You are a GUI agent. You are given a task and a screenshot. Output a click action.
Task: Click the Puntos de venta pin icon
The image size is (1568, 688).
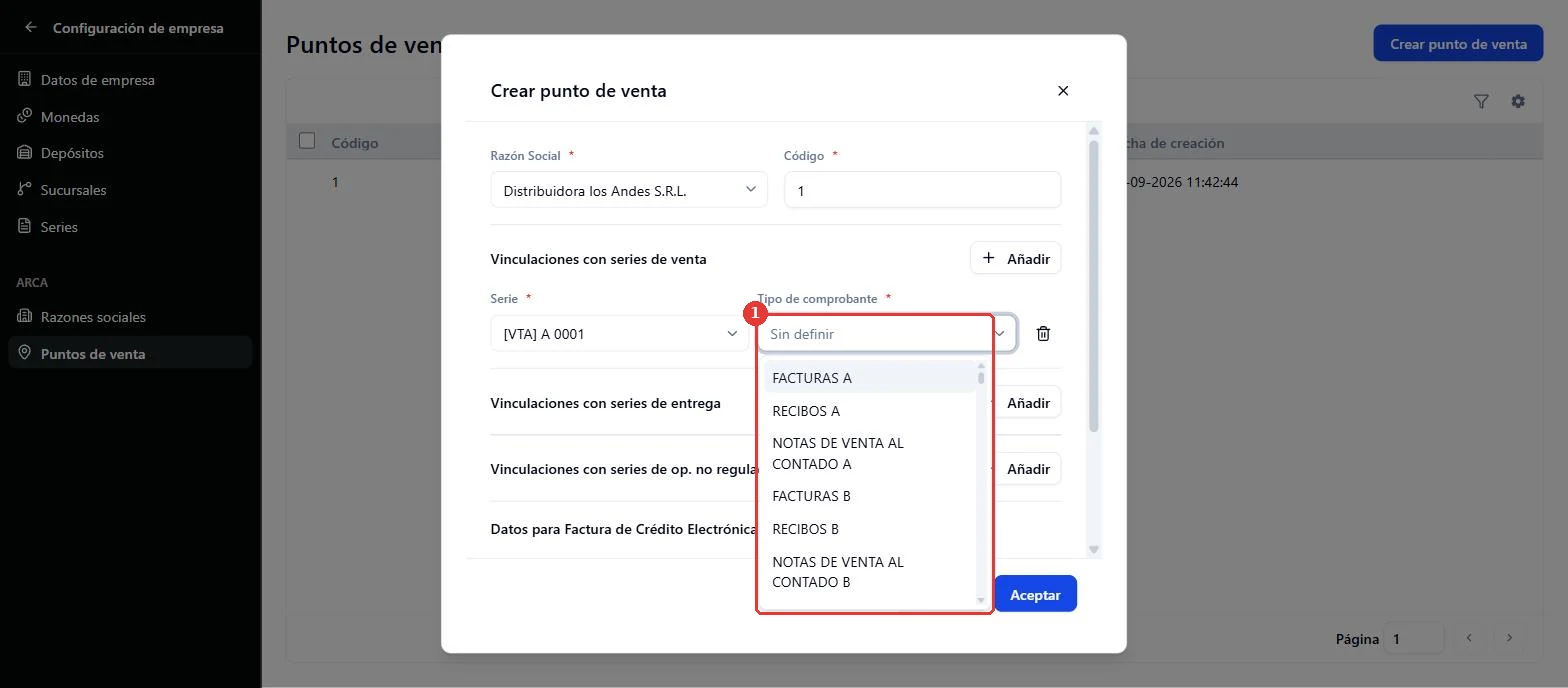25,353
